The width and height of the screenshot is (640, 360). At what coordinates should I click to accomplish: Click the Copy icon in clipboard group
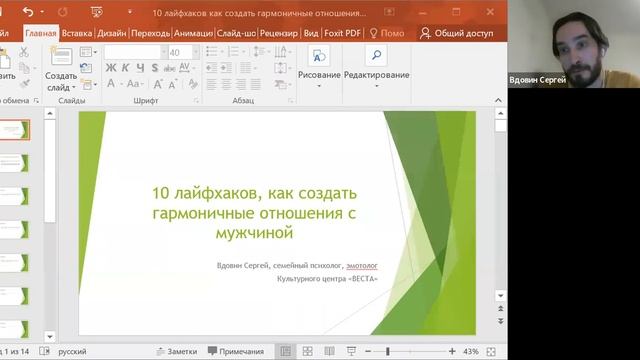pyautogui.click(x=24, y=68)
